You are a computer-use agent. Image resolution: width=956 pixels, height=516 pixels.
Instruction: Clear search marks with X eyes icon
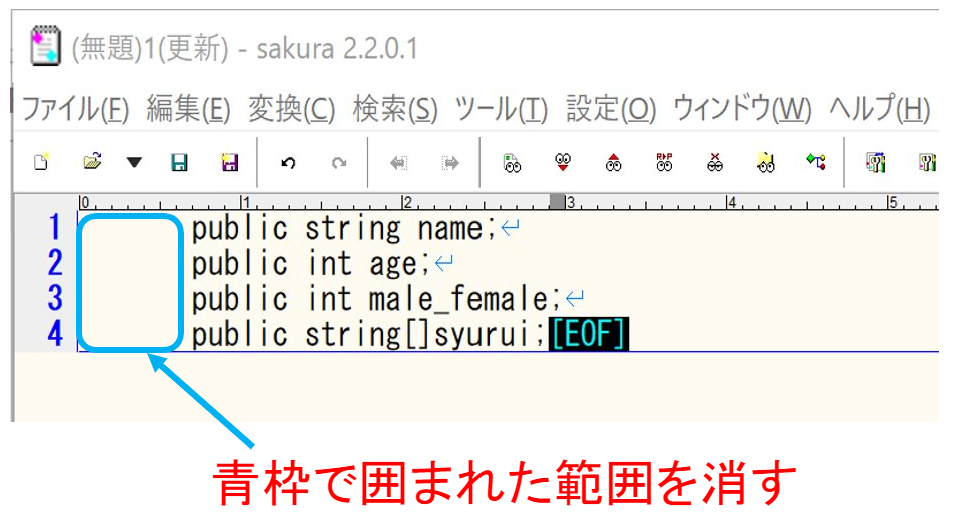715,163
